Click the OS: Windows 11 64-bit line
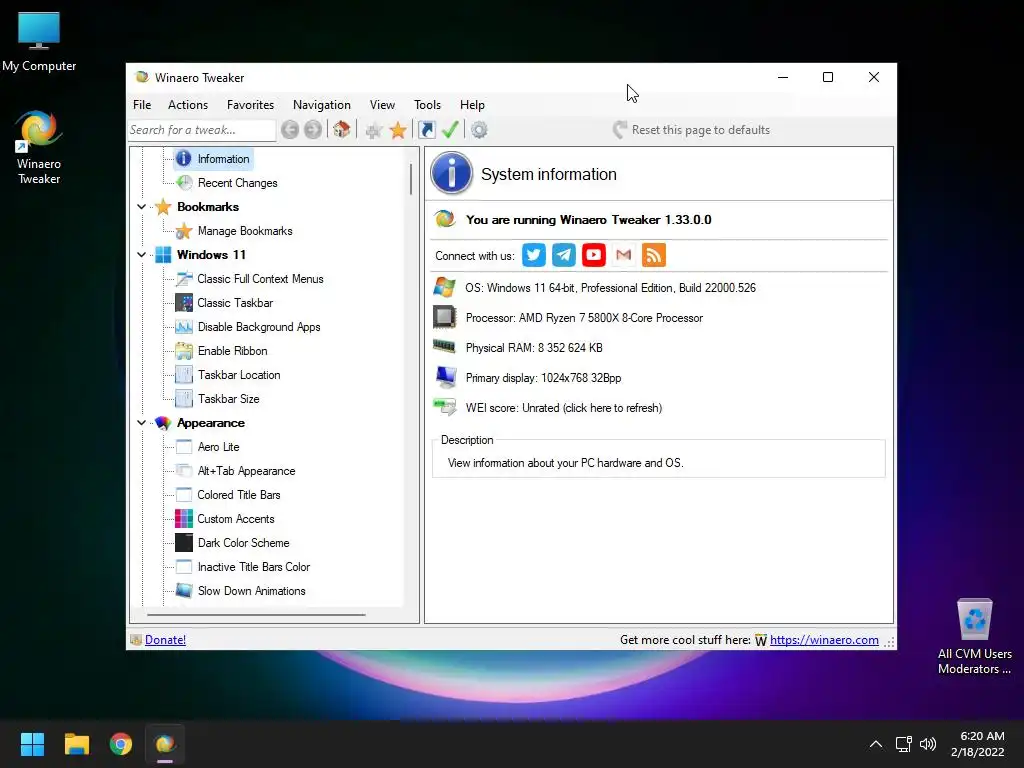 (x=610, y=288)
